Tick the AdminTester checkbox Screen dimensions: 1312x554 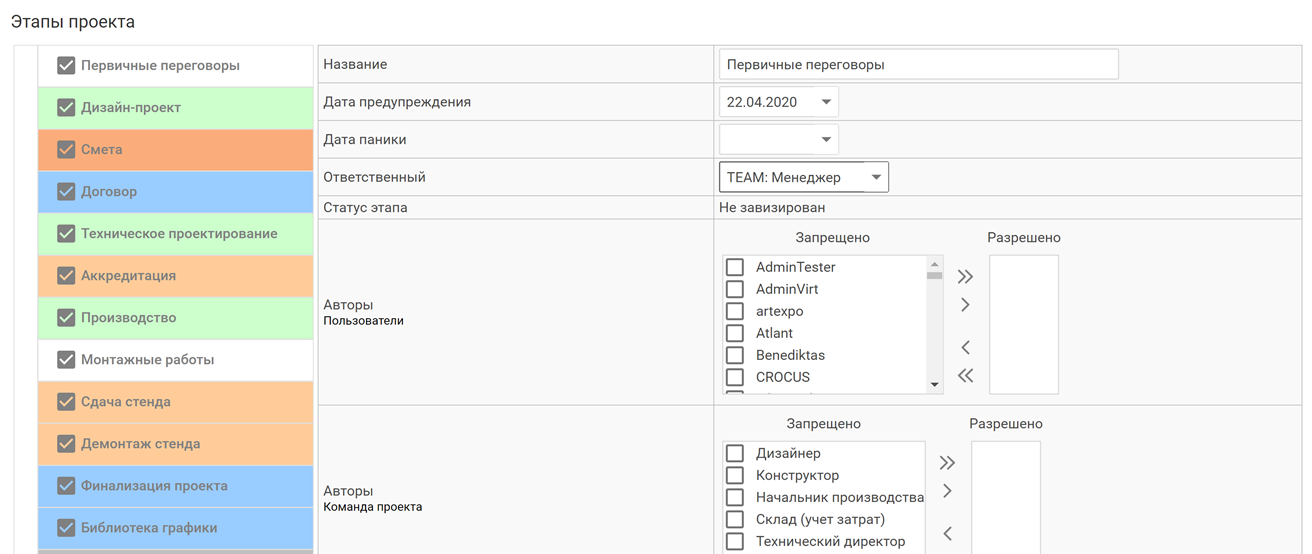(735, 267)
